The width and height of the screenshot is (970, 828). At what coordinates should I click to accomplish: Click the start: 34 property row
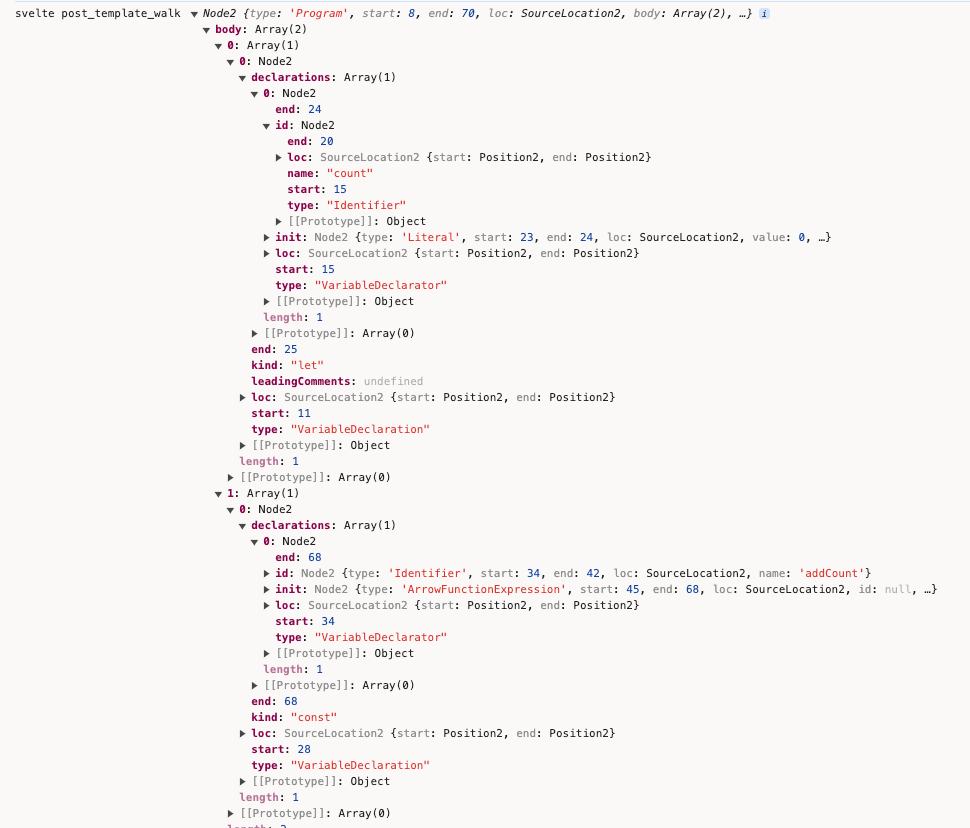(x=304, y=622)
